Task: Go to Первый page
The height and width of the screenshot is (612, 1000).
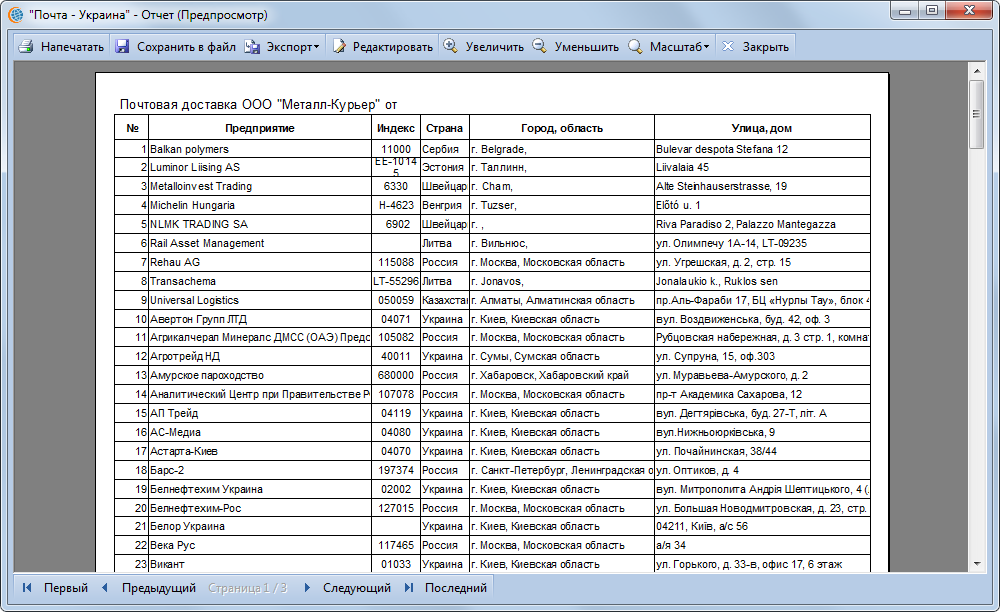Action: coord(66,588)
